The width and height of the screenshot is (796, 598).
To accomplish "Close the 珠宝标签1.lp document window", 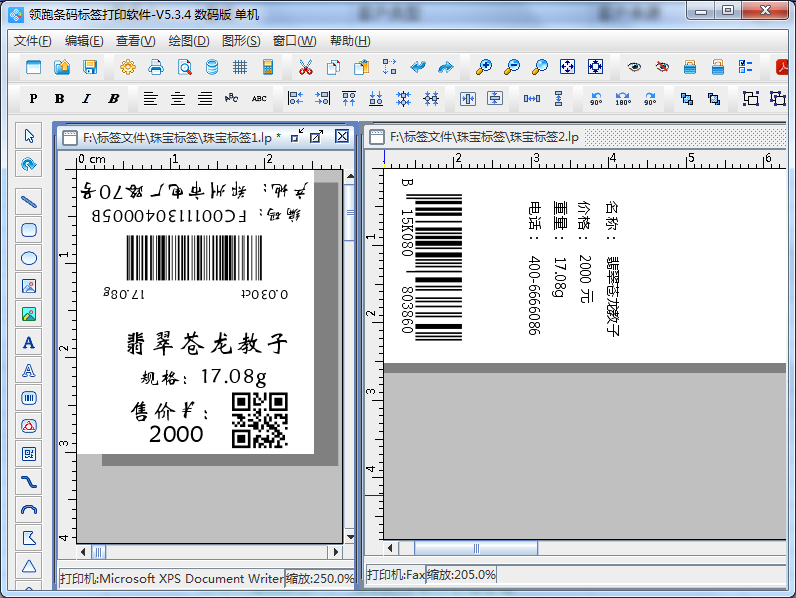I will [x=342, y=136].
